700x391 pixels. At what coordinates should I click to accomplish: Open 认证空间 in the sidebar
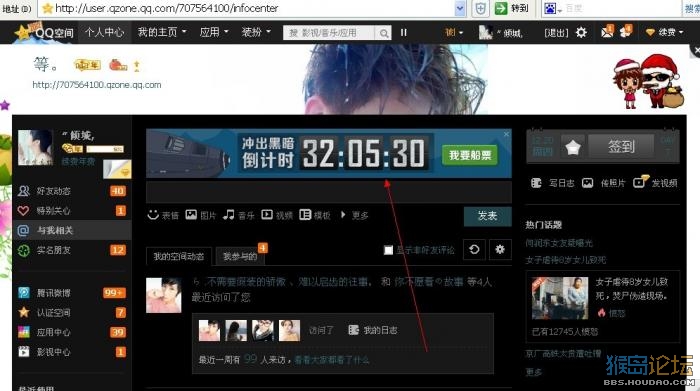(x=54, y=312)
